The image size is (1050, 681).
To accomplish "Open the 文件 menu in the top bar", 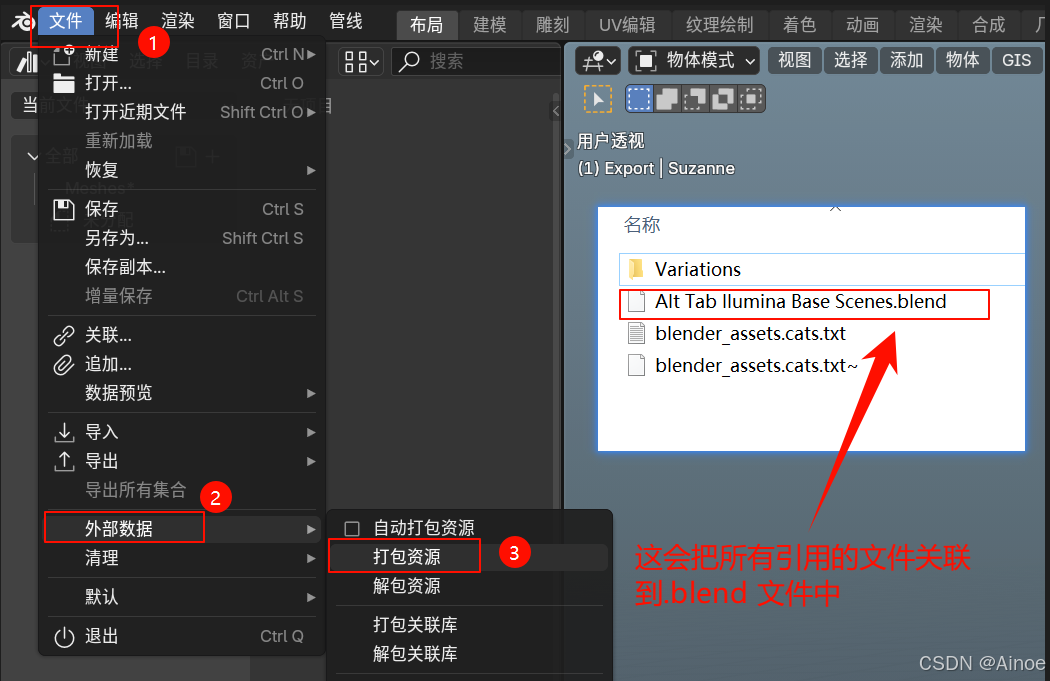I will pos(66,21).
